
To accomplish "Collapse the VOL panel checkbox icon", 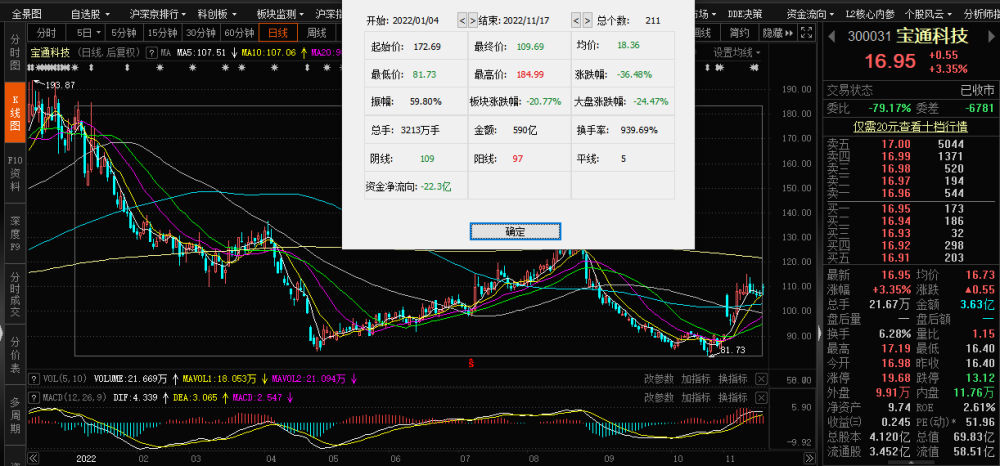I will pyautogui.click(x=35, y=379).
